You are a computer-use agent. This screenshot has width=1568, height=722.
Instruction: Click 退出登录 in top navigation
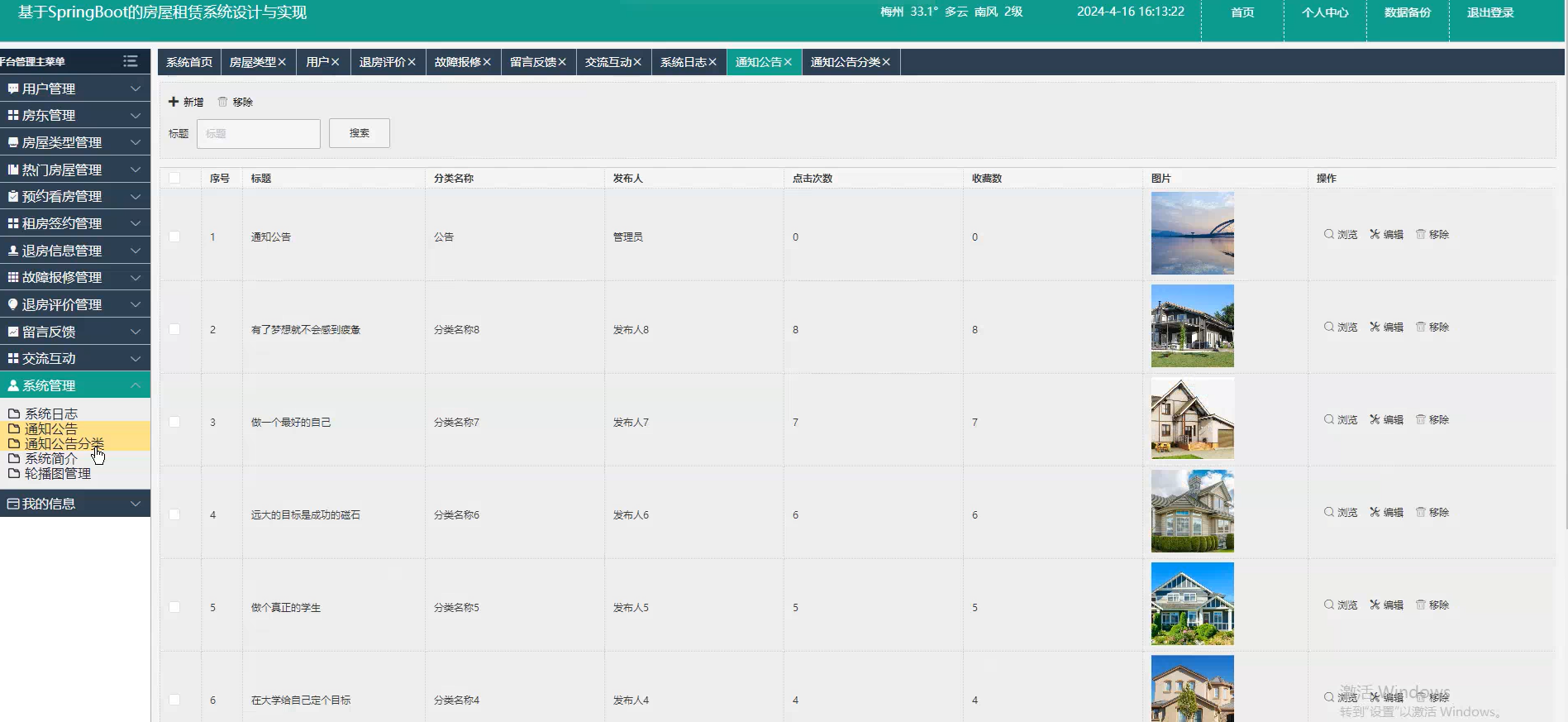click(x=1490, y=12)
